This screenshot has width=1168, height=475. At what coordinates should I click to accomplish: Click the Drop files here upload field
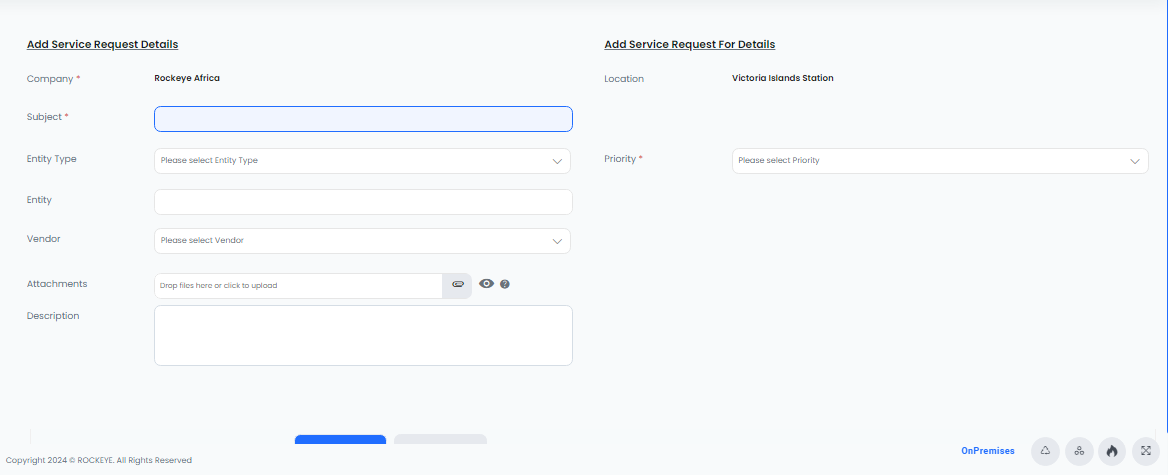(299, 286)
